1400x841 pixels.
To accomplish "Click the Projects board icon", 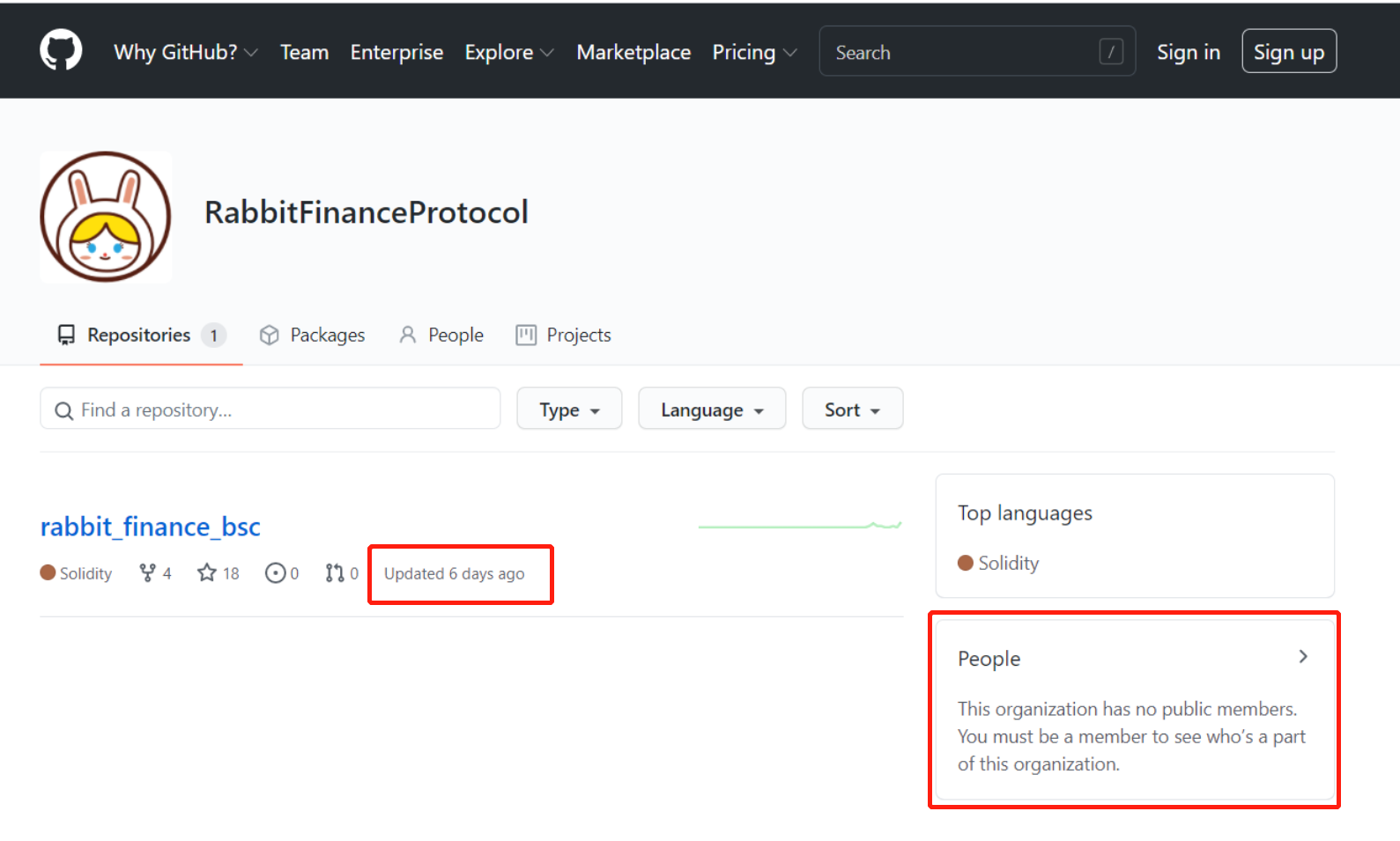I will (526, 335).
